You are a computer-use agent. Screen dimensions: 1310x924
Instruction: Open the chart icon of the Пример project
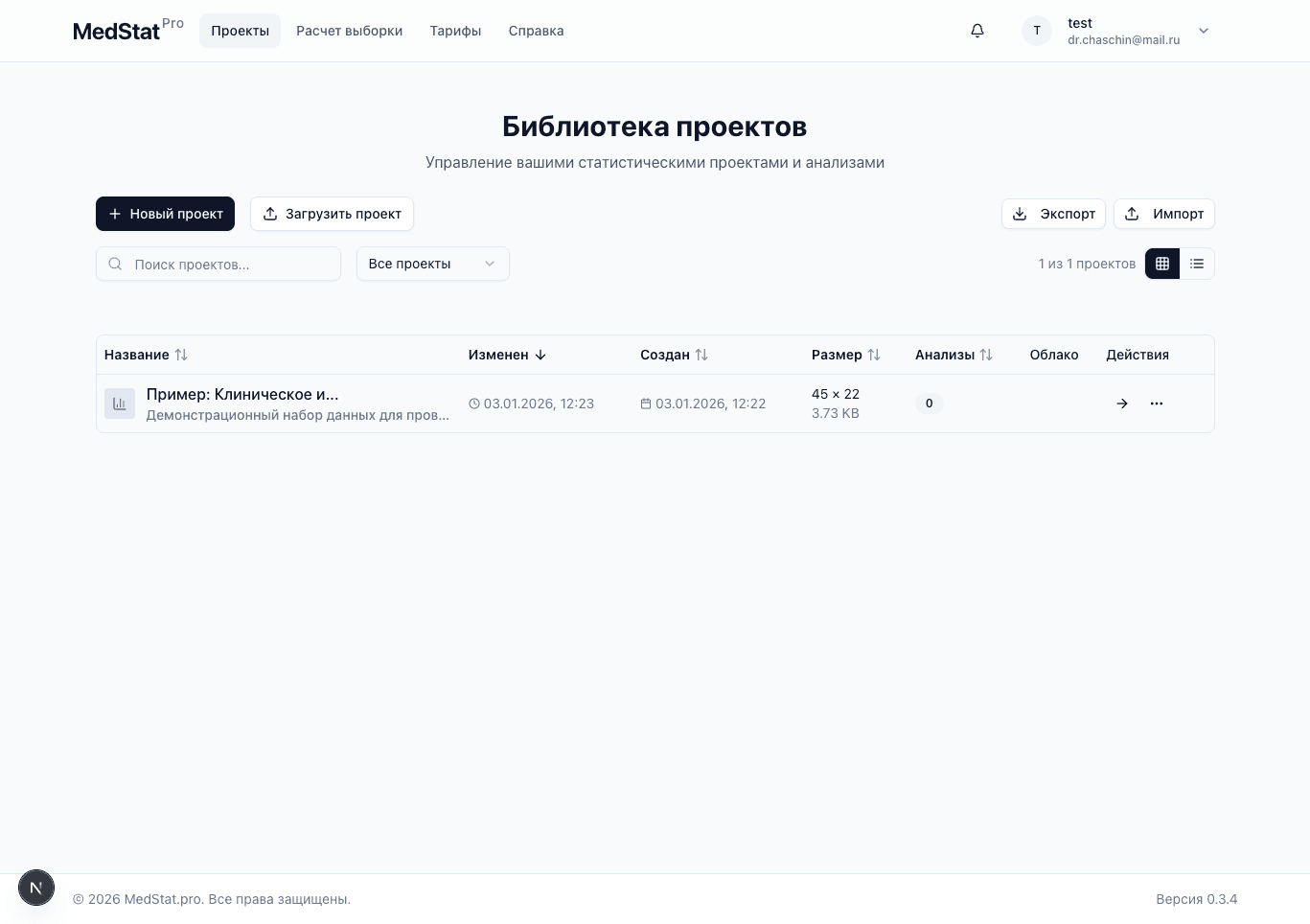120,404
